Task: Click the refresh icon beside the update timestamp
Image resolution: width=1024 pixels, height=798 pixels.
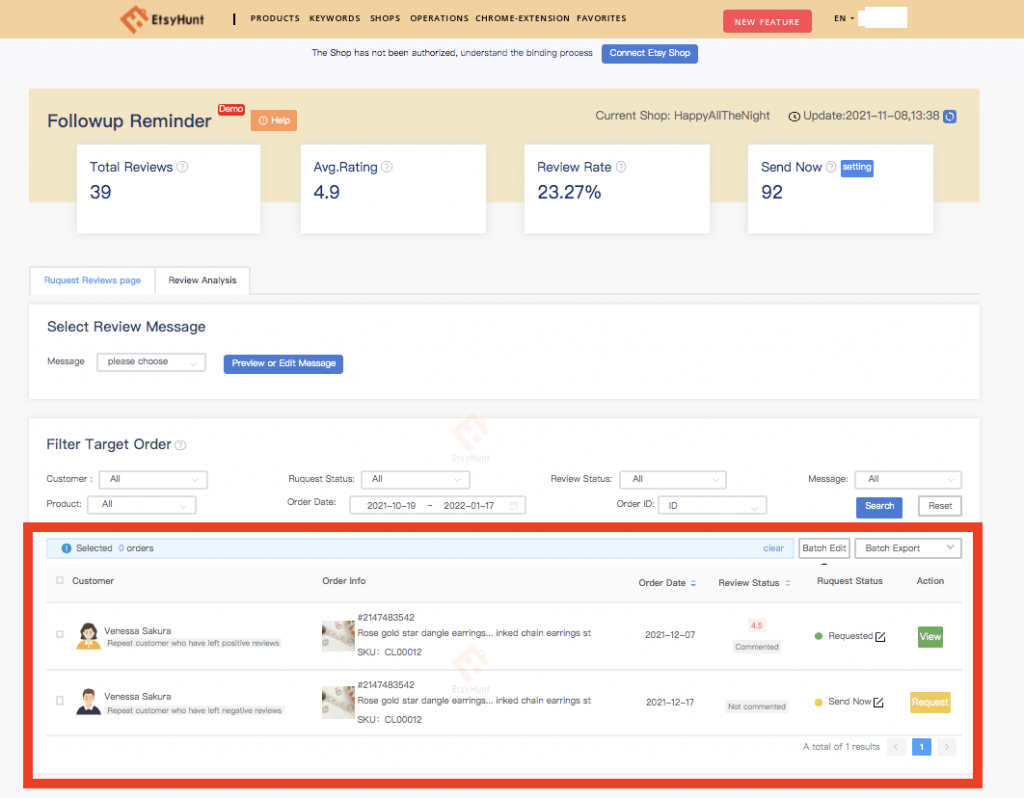Action: pyautogui.click(x=948, y=116)
